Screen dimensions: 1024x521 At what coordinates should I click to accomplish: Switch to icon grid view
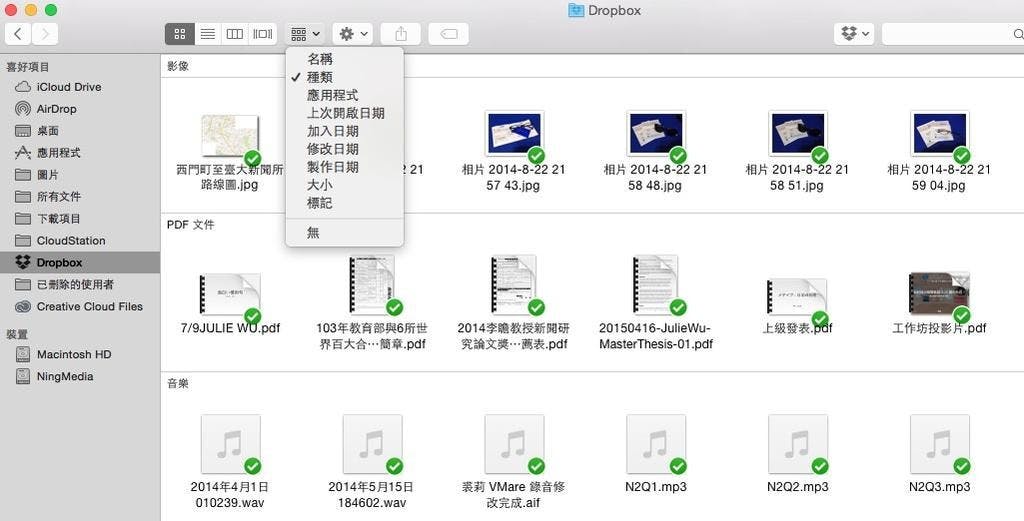pos(180,34)
